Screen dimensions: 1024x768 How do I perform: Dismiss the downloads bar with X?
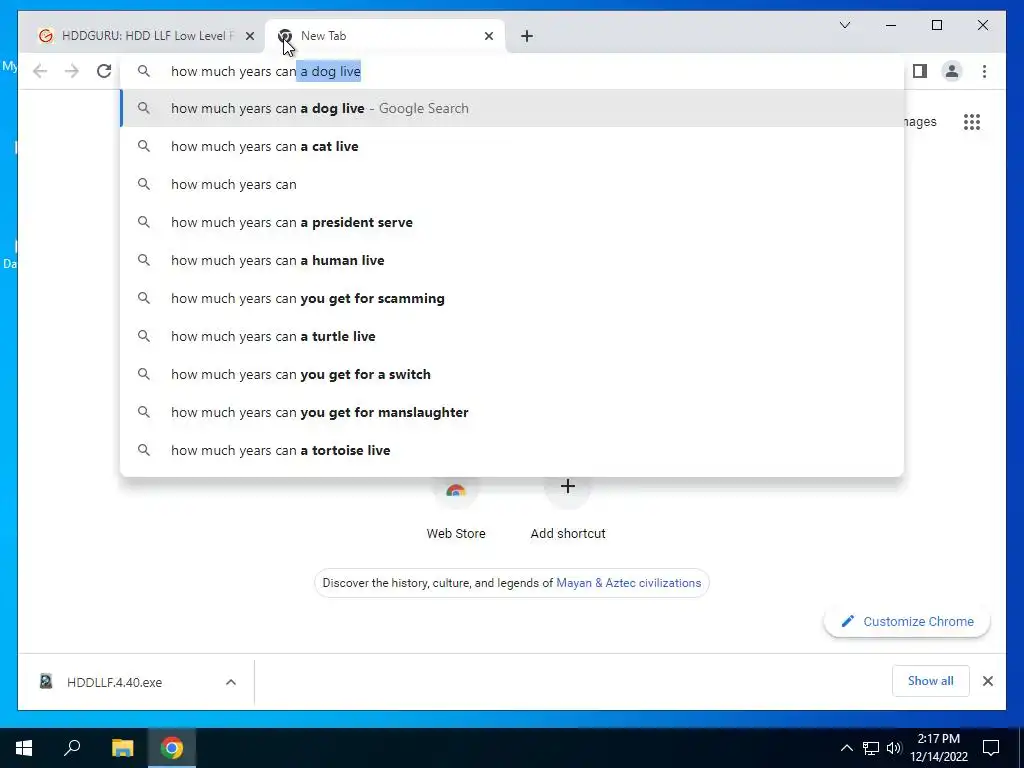click(x=987, y=681)
